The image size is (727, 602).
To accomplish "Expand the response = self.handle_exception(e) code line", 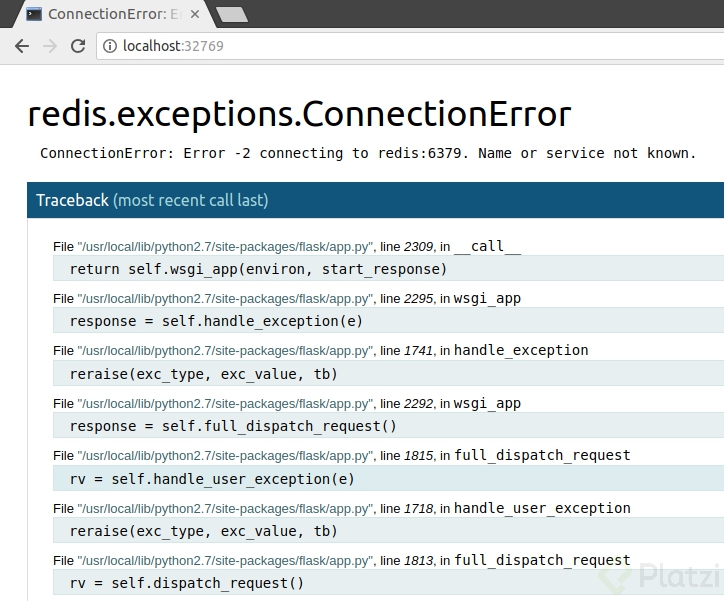I will pos(216,321).
